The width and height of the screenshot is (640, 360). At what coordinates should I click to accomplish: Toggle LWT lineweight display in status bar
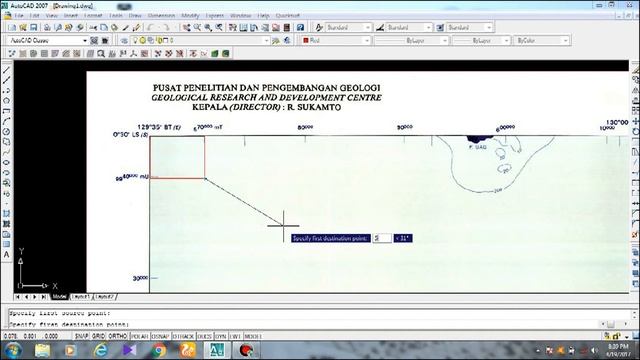click(235, 336)
